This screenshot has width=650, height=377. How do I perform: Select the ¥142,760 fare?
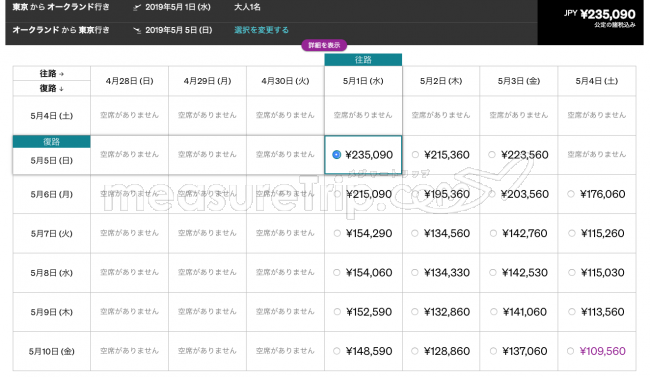click(x=493, y=233)
